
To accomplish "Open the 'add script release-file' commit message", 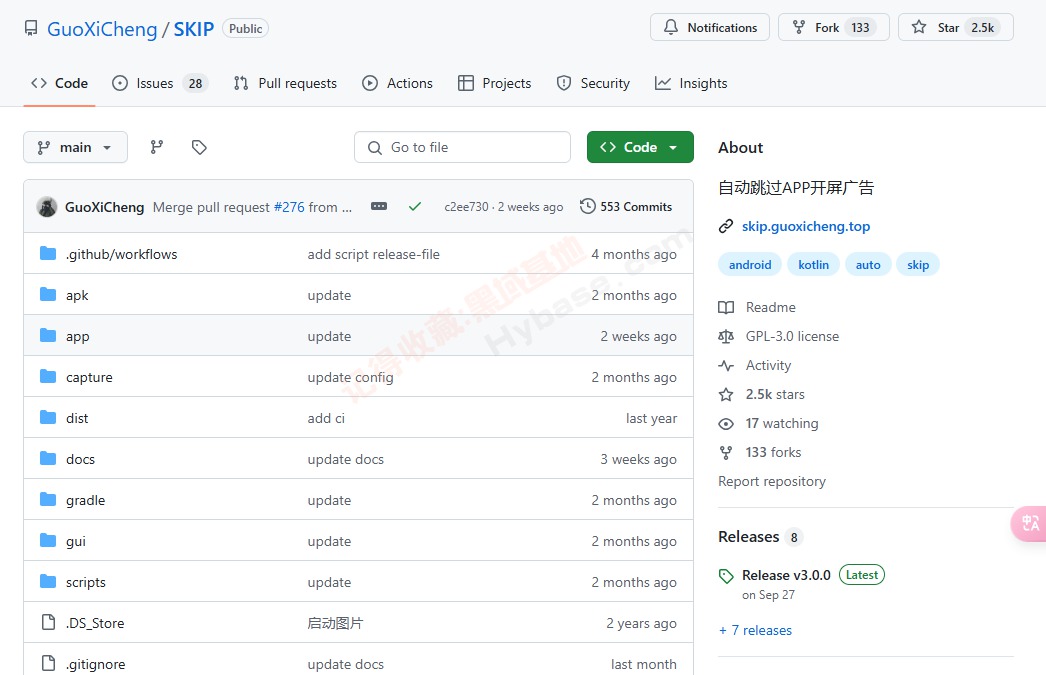I will [x=374, y=254].
